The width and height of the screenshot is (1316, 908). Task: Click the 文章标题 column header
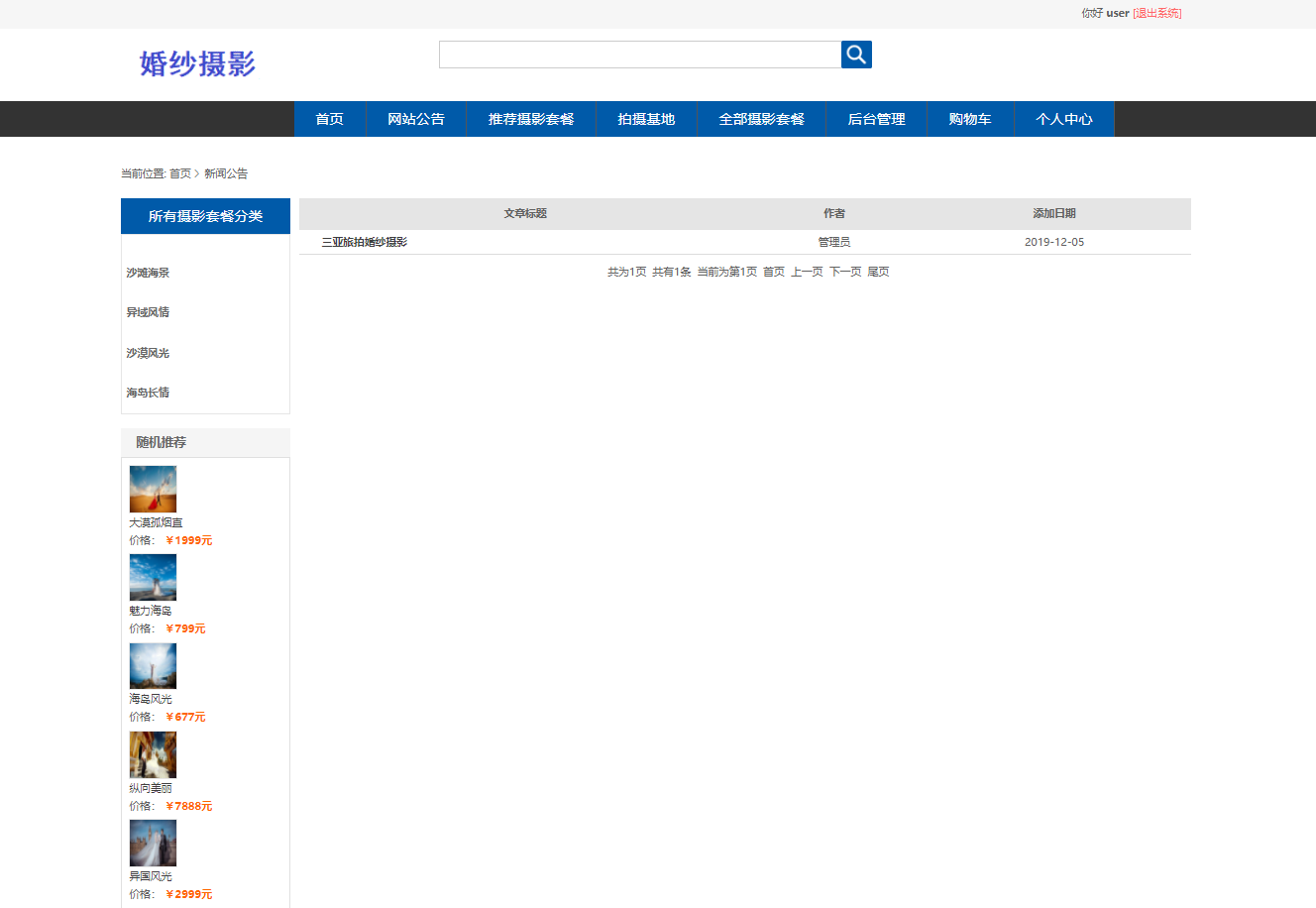tap(525, 213)
